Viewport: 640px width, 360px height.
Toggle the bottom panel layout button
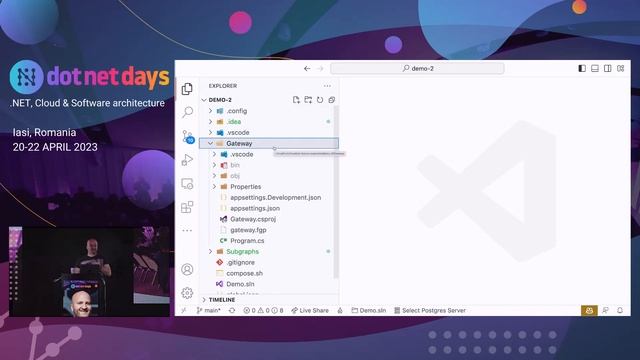(595, 68)
